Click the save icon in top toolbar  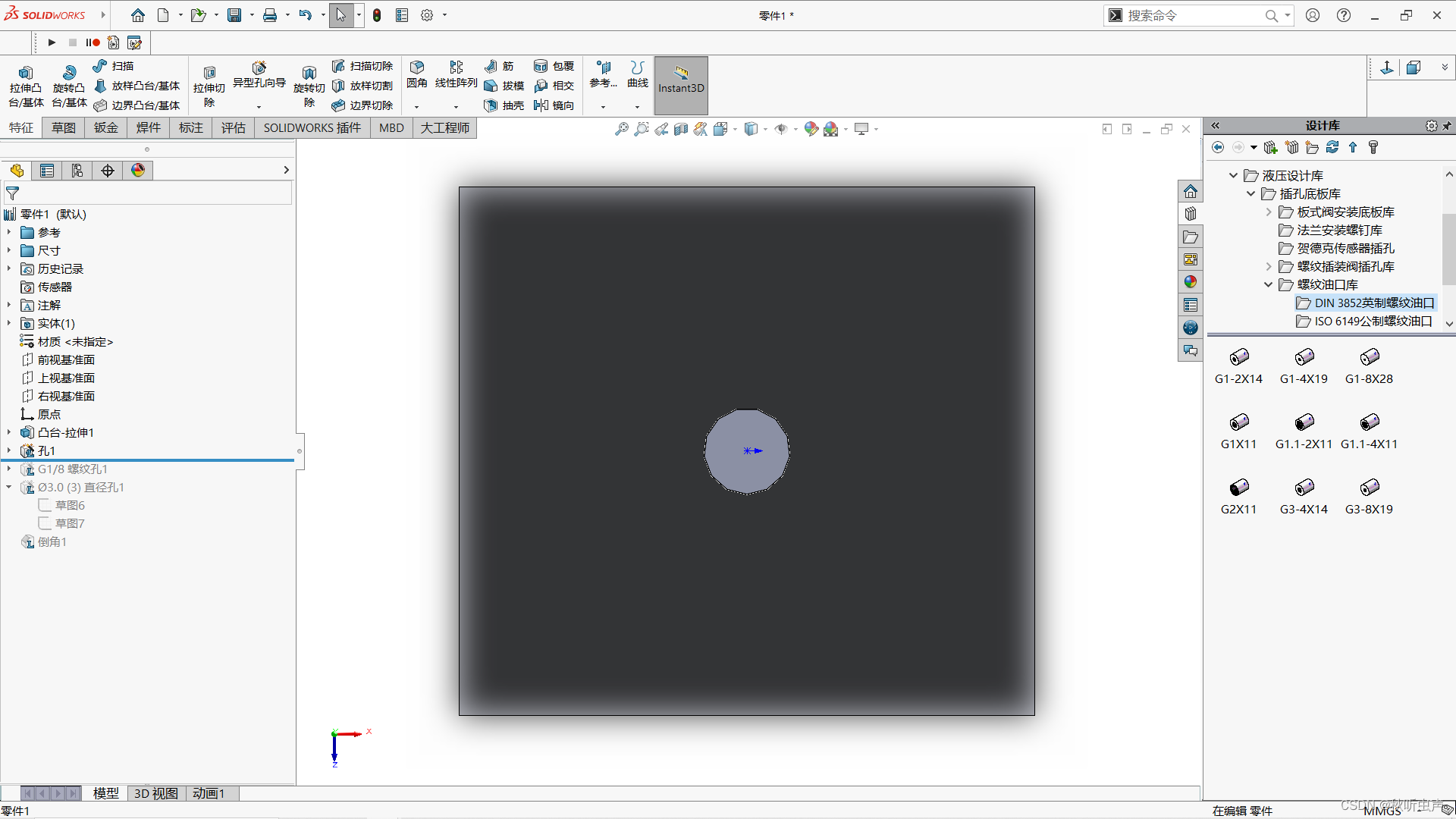[234, 15]
